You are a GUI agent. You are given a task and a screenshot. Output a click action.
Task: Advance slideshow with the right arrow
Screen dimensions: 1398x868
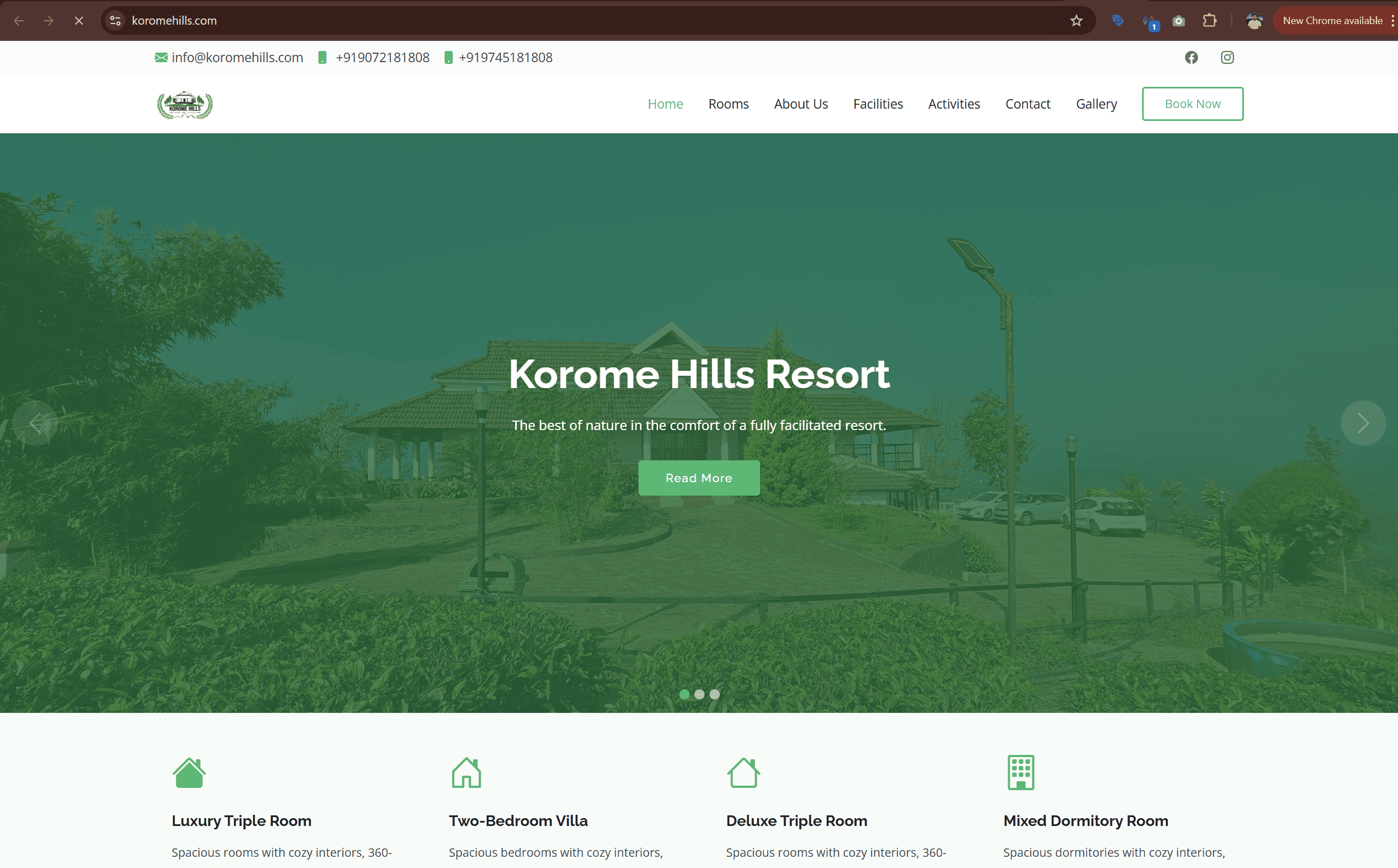(x=1363, y=423)
